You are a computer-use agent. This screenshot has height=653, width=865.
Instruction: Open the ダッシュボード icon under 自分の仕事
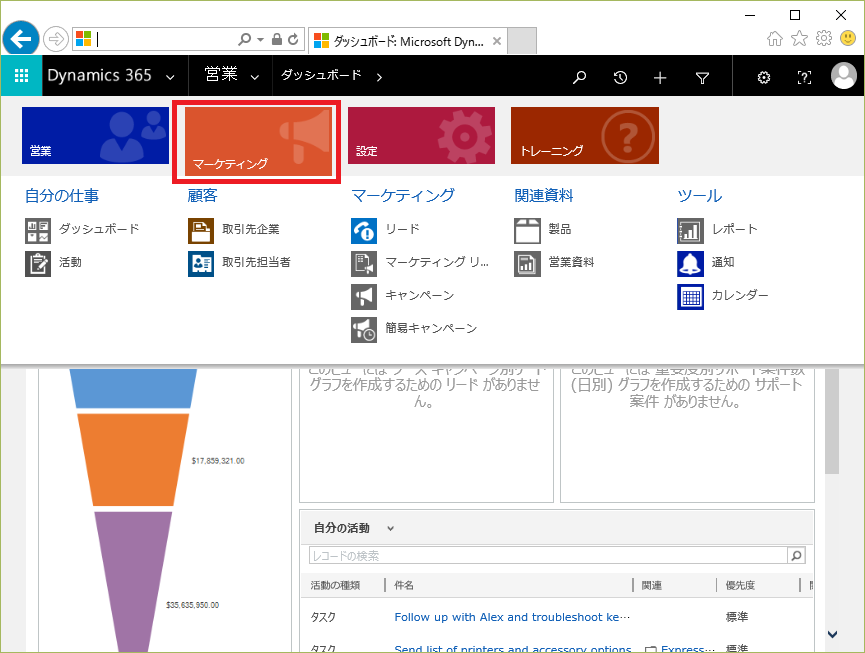(x=38, y=231)
